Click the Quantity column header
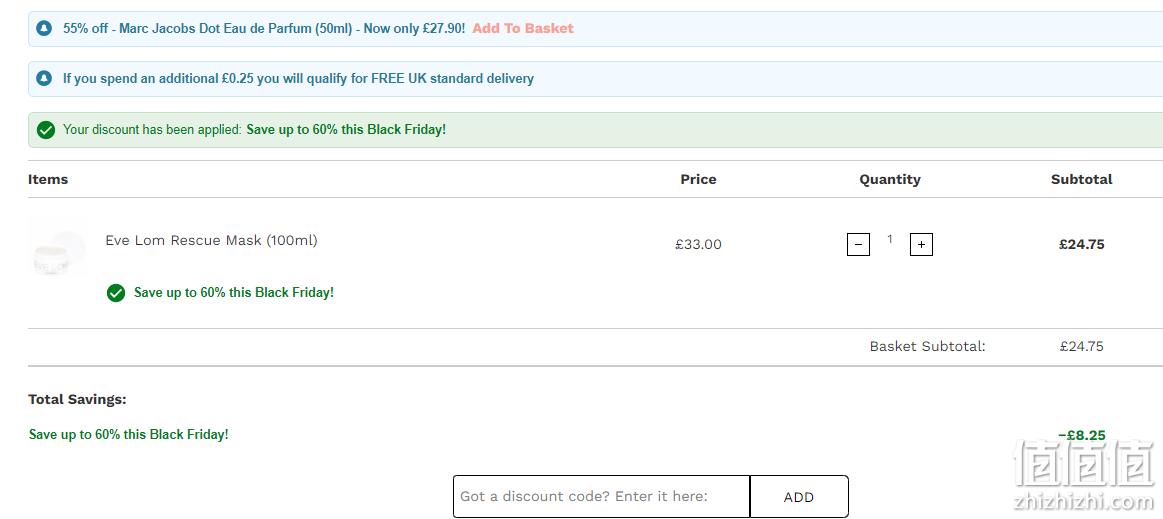Screen dimensions: 1163x519 tap(890, 179)
